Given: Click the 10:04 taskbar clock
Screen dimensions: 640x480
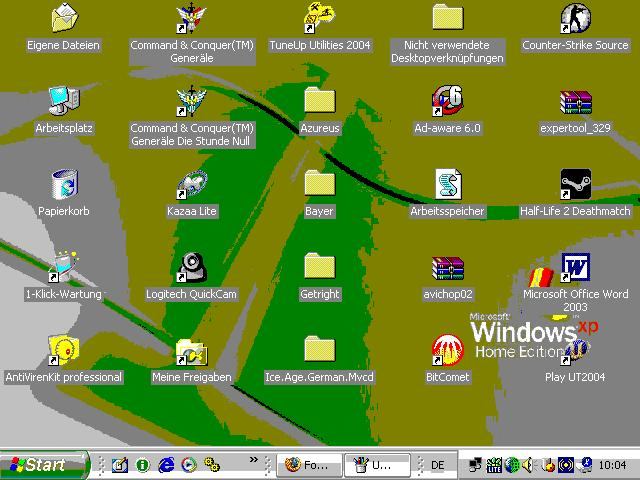Looking at the screenshot, I should click(612, 465).
